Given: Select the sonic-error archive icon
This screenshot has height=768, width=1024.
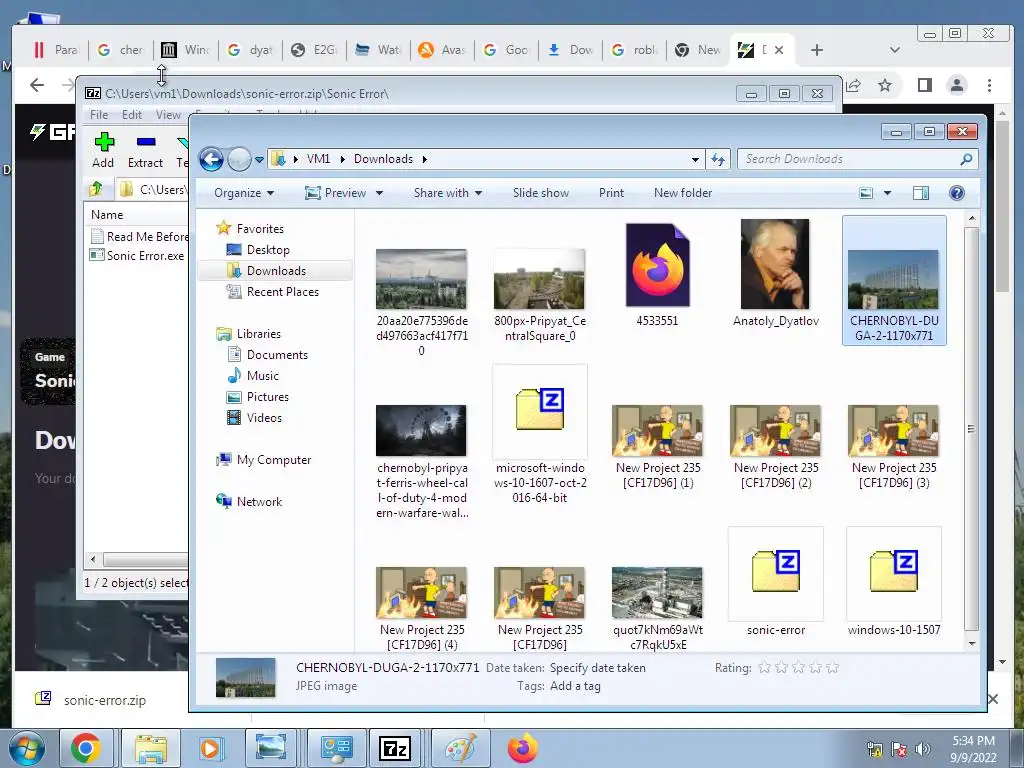Looking at the screenshot, I should click(776, 571).
